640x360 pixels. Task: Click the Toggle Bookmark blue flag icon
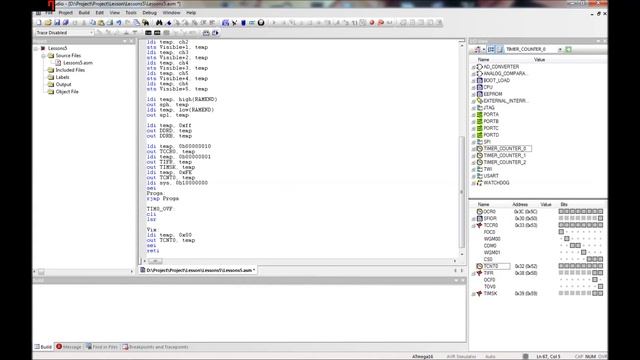pos(169,23)
